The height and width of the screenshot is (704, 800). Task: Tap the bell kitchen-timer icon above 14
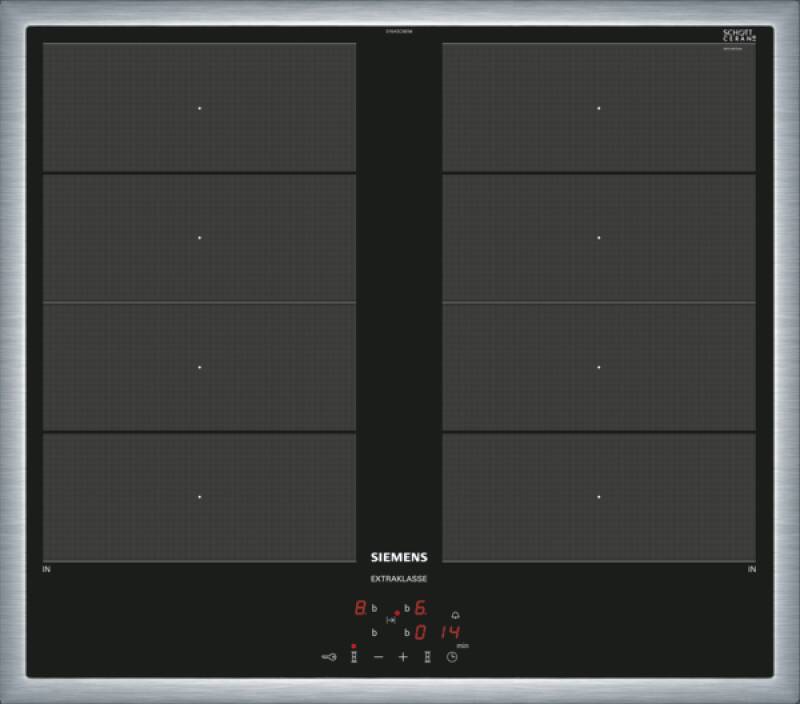455,615
